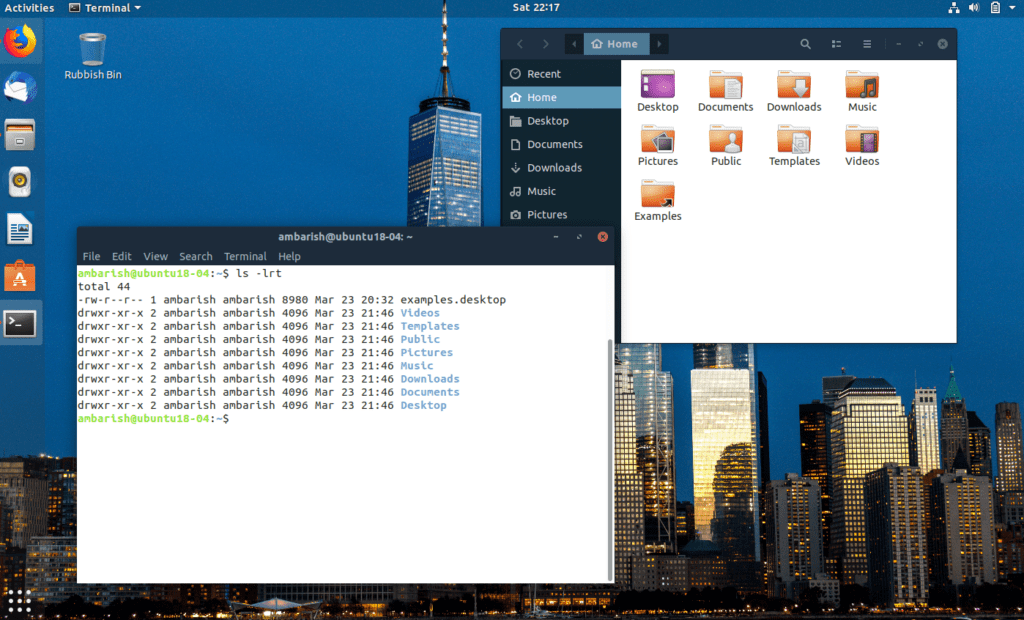Click 'examples.desktop' in terminal output
1024x620 pixels.
point(453,300)
